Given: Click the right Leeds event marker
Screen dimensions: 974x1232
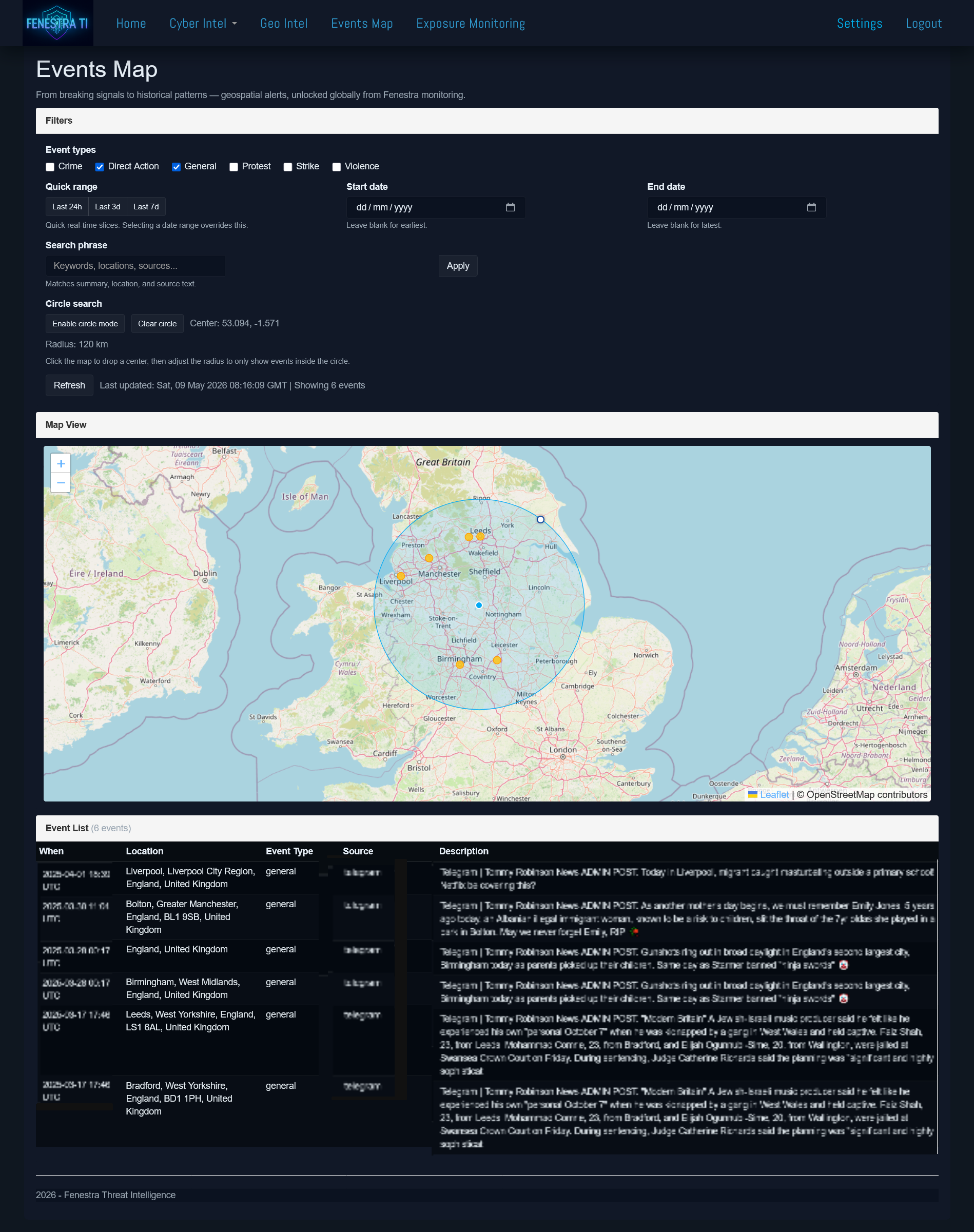Looking at the screenshot, I should click(480, 536).
